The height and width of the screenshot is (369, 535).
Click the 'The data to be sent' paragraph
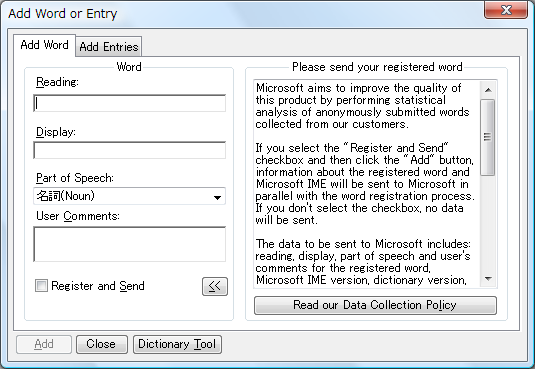click(363, 262)
